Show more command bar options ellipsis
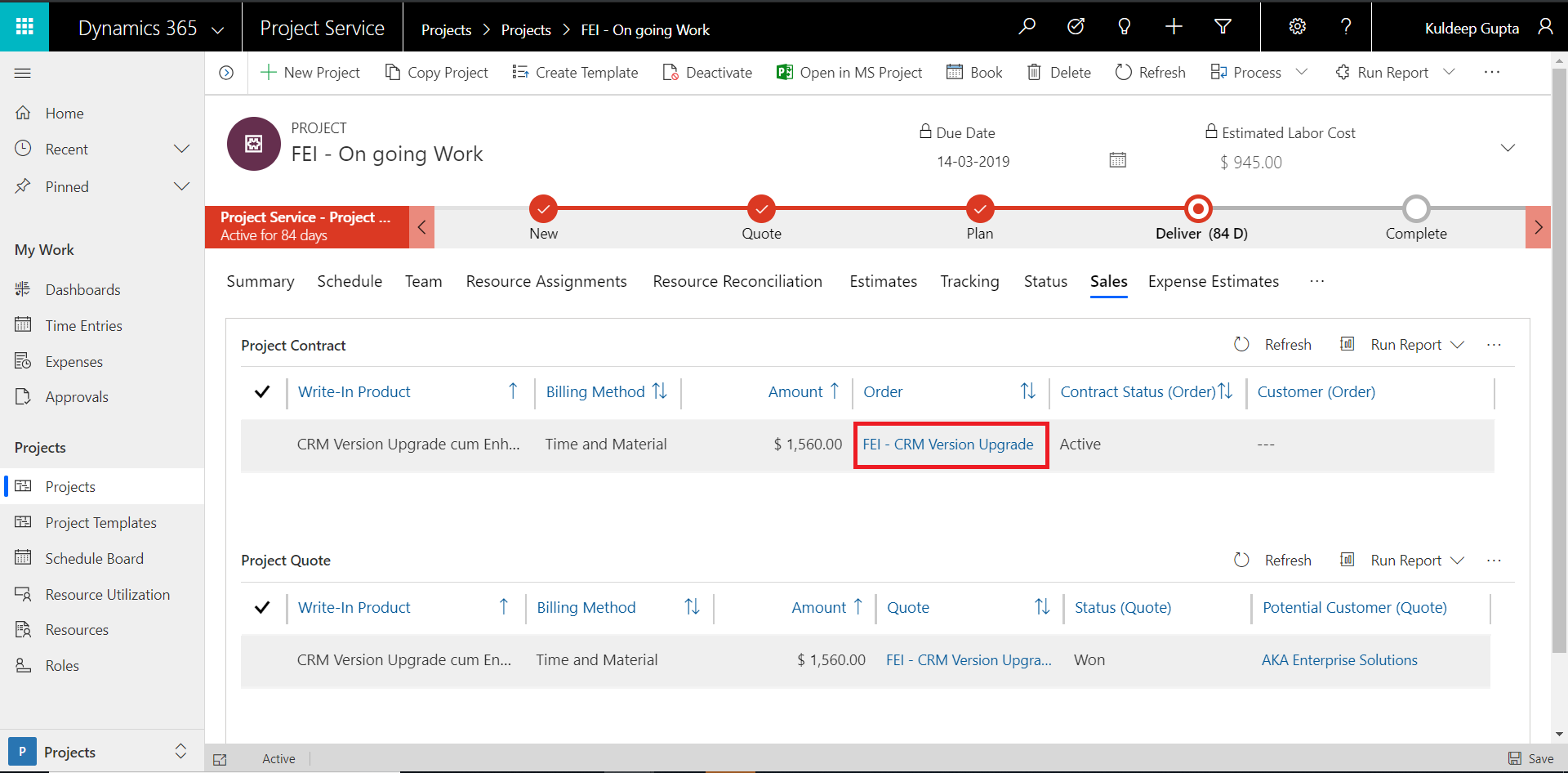 [1492, 73]
